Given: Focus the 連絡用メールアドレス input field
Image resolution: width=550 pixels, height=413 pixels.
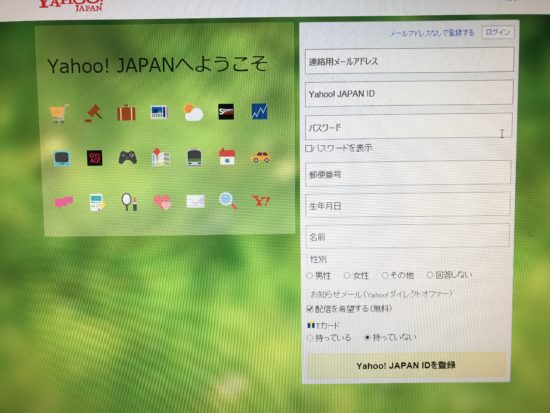Looking at the screenshot, I should pyautogui.click(x=409, y=61).
